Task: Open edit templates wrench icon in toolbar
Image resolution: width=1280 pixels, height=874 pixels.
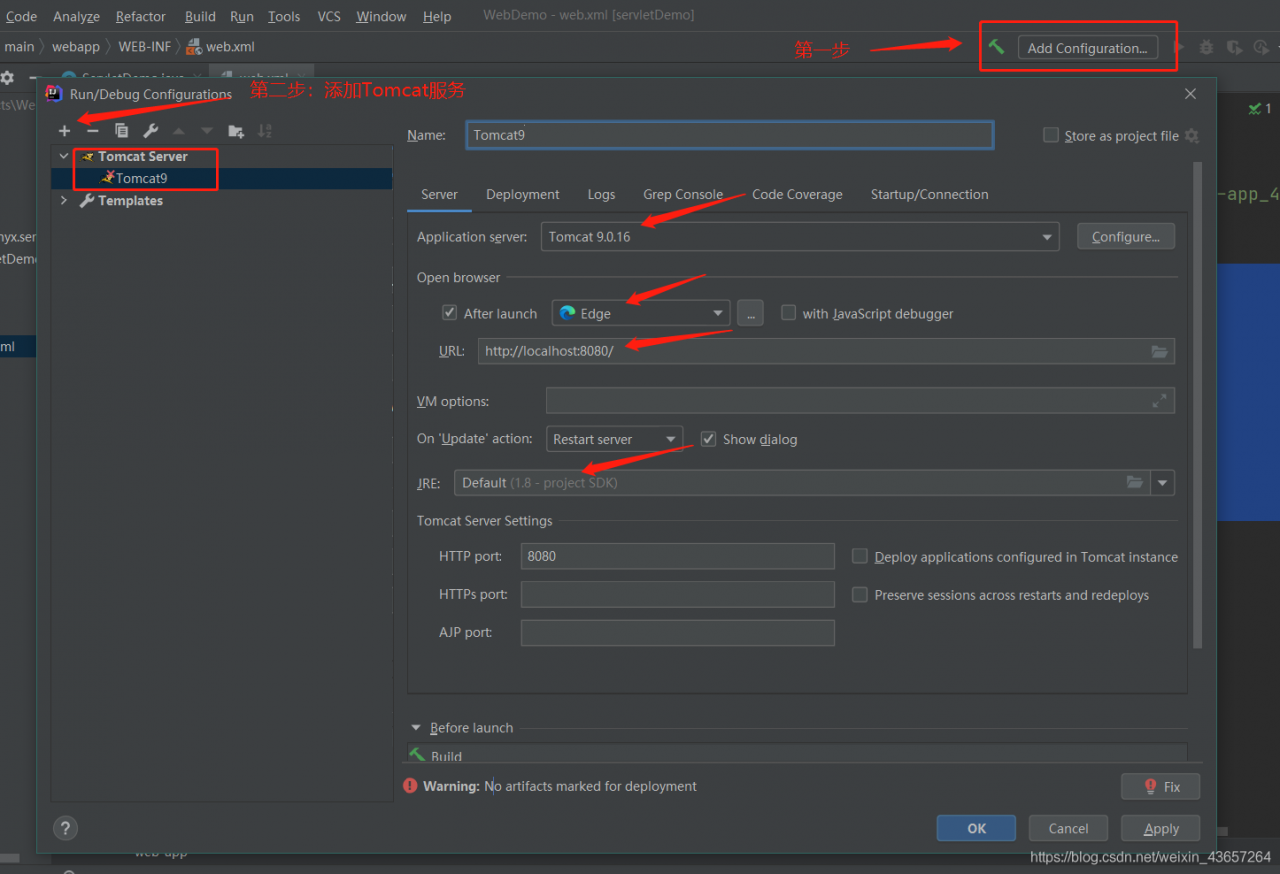Action: point(150,131)
